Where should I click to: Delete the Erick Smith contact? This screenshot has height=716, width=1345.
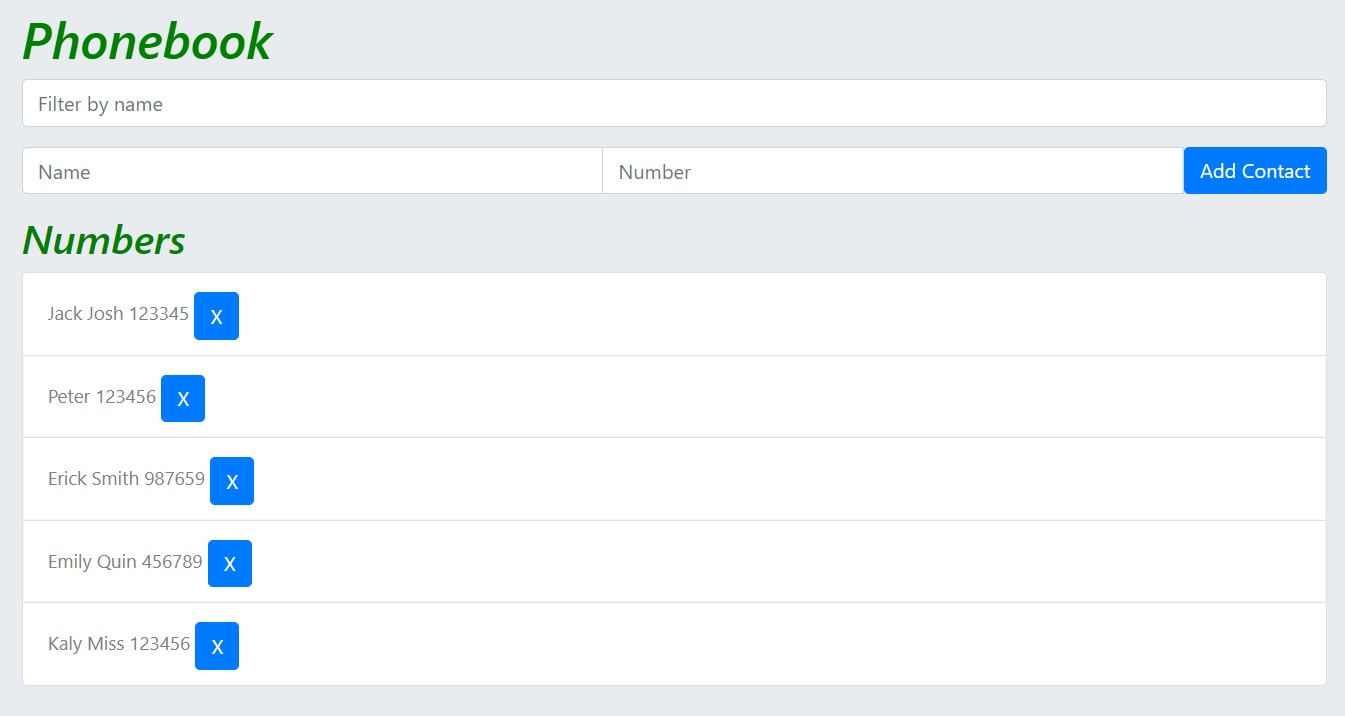click(232, 481)
